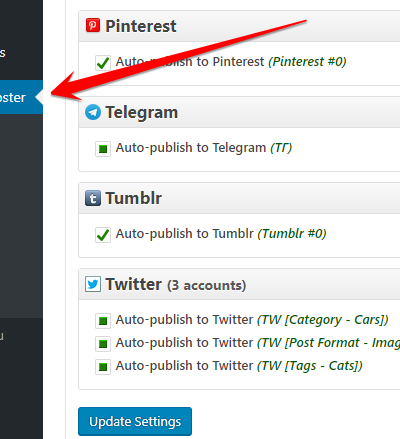Click the Tumblr logo icon

point(93,198)
